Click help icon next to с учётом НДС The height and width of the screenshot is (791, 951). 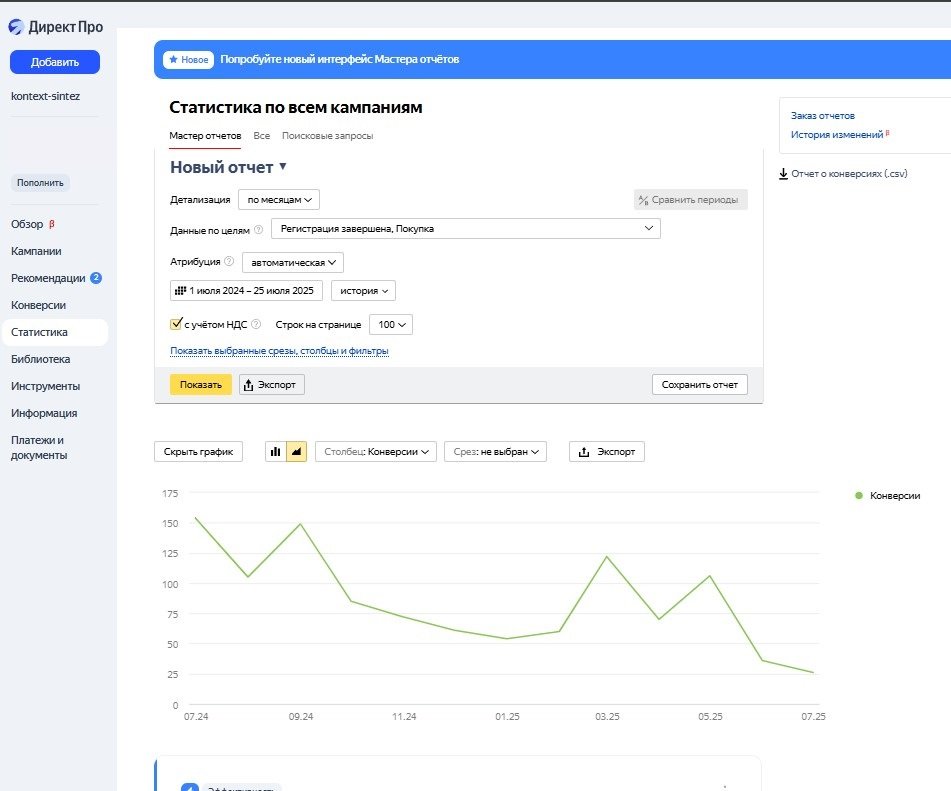click(256, 324)
